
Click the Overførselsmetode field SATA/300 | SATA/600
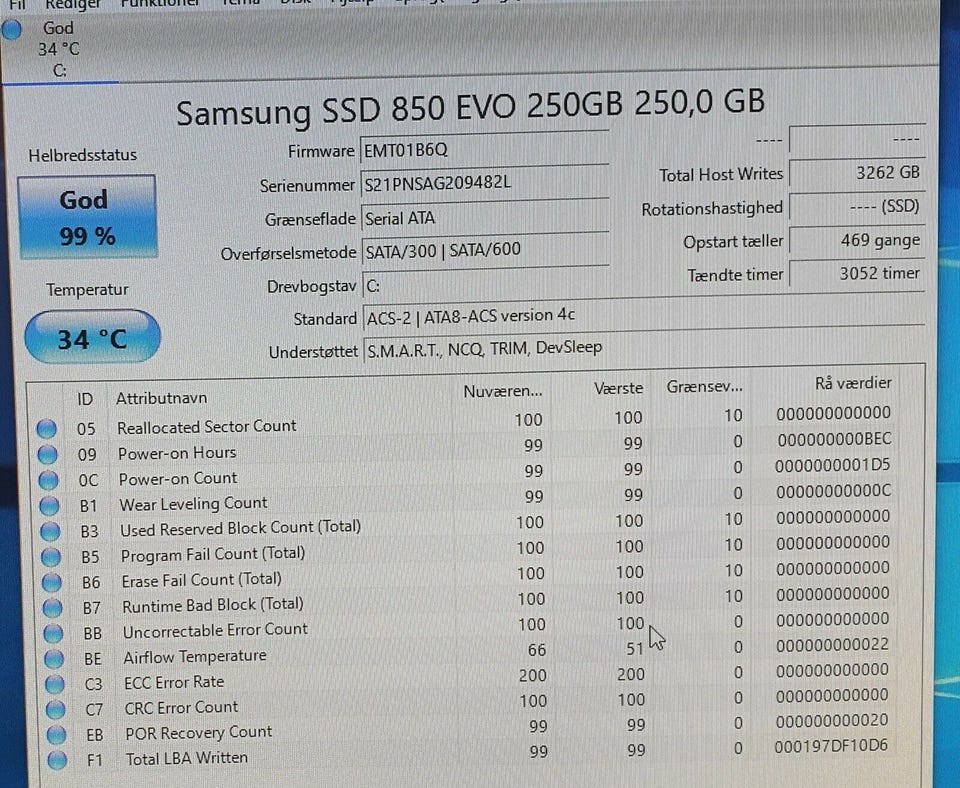(x=486, y=250)
